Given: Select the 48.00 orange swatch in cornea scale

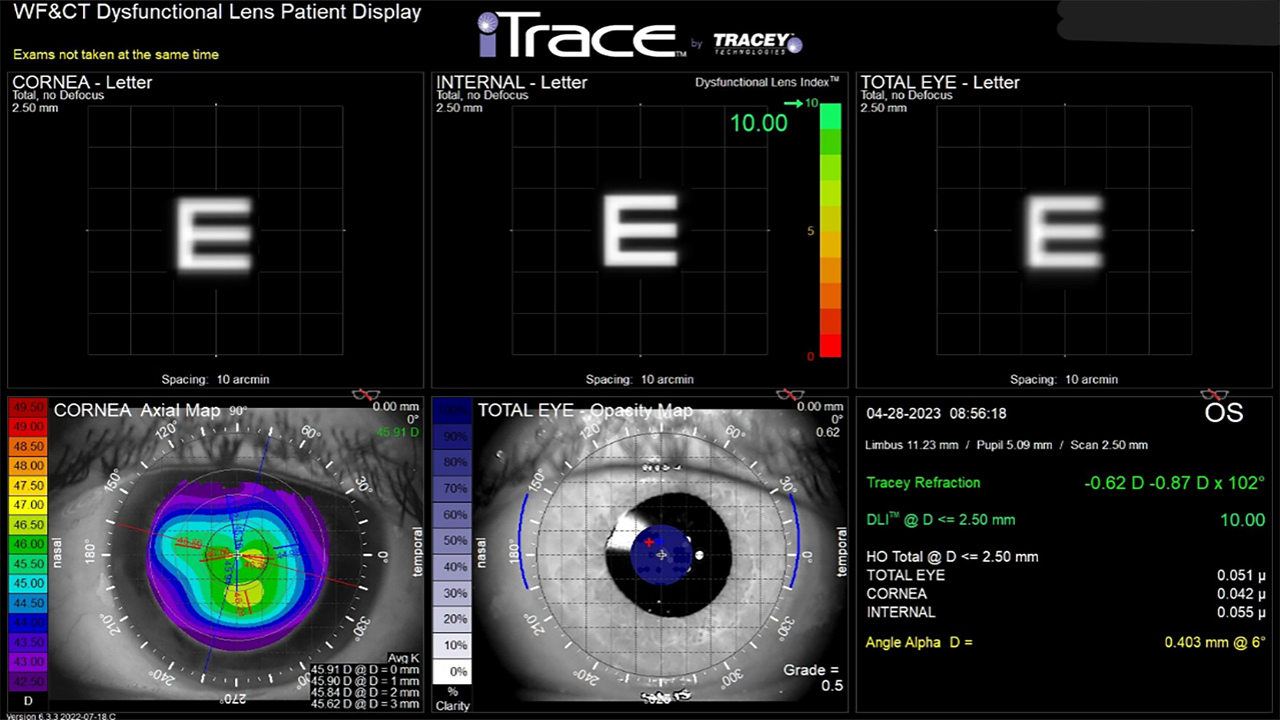Looking at the screenshot, I should [x=28, y=465].
